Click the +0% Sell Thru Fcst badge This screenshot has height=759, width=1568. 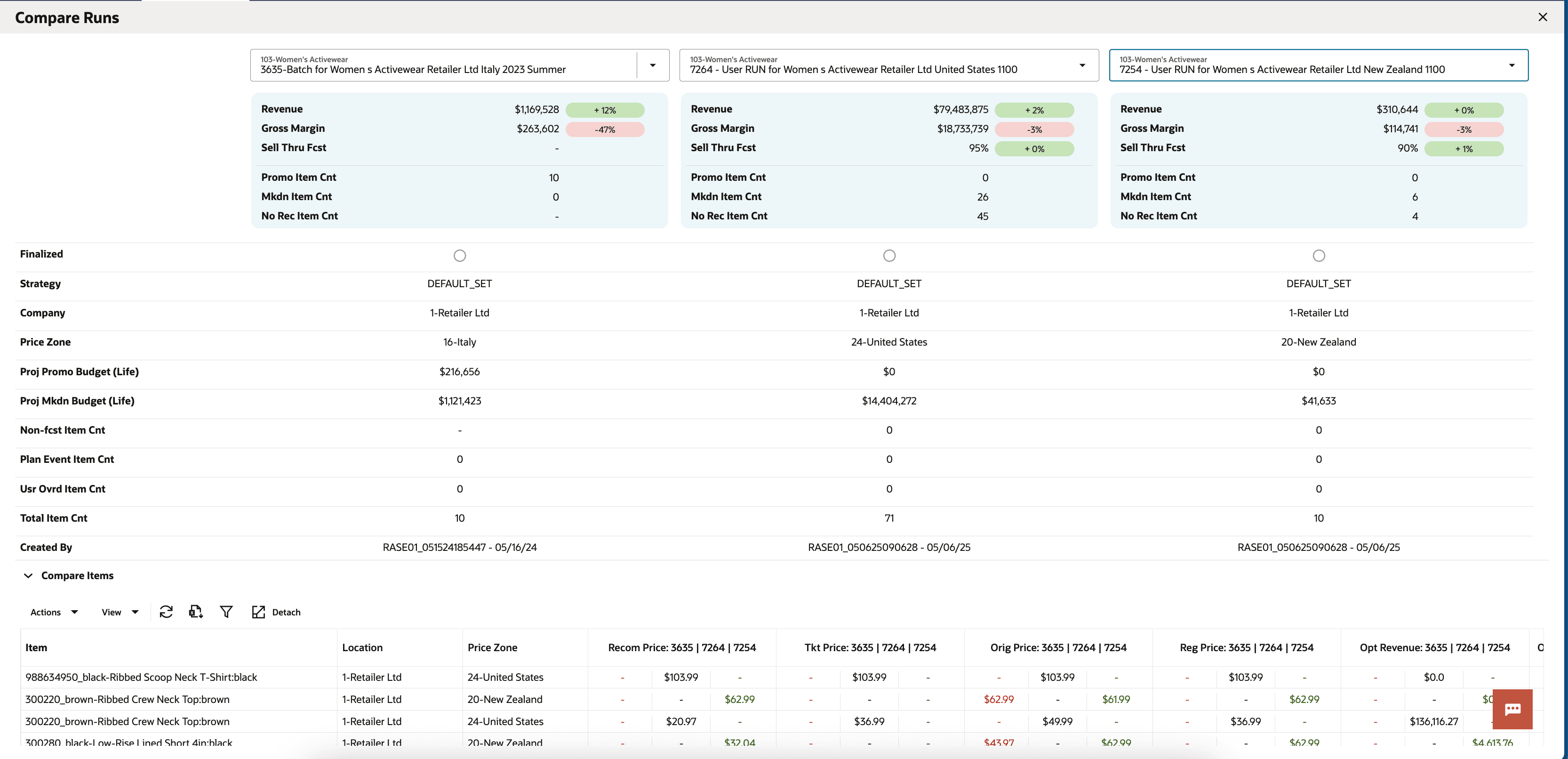(x=1035, y=149)
